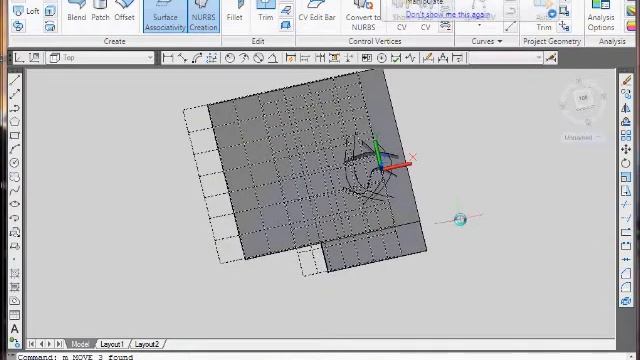
Task: Select the Spline tool
Action: pyautogui.click(x=15, y=190)
